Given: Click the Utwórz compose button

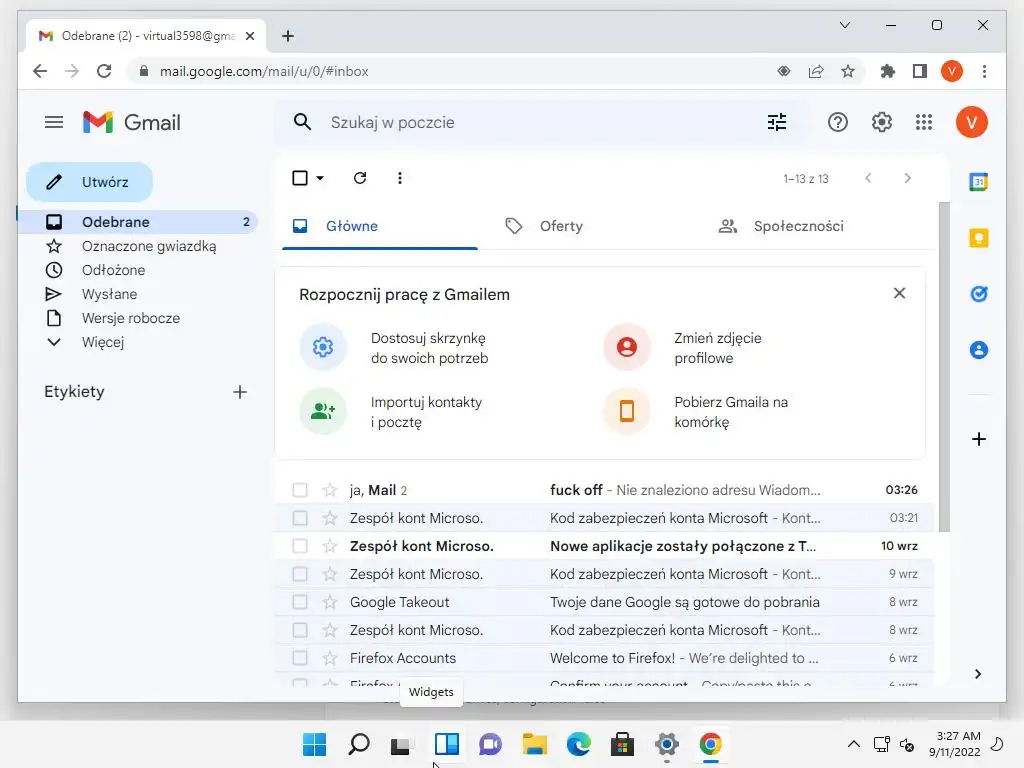Looking at the screenshot, I should 89,182.
